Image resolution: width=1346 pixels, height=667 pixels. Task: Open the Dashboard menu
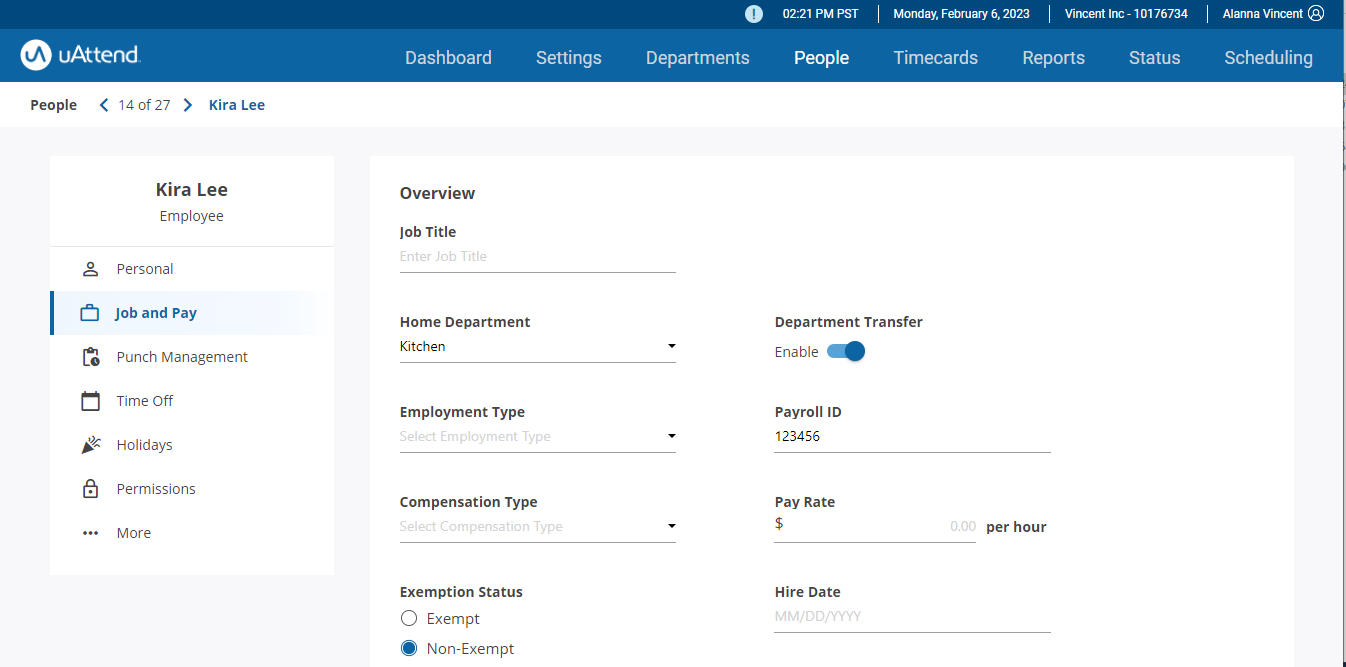pyautogui.click(x=448, y=58)
